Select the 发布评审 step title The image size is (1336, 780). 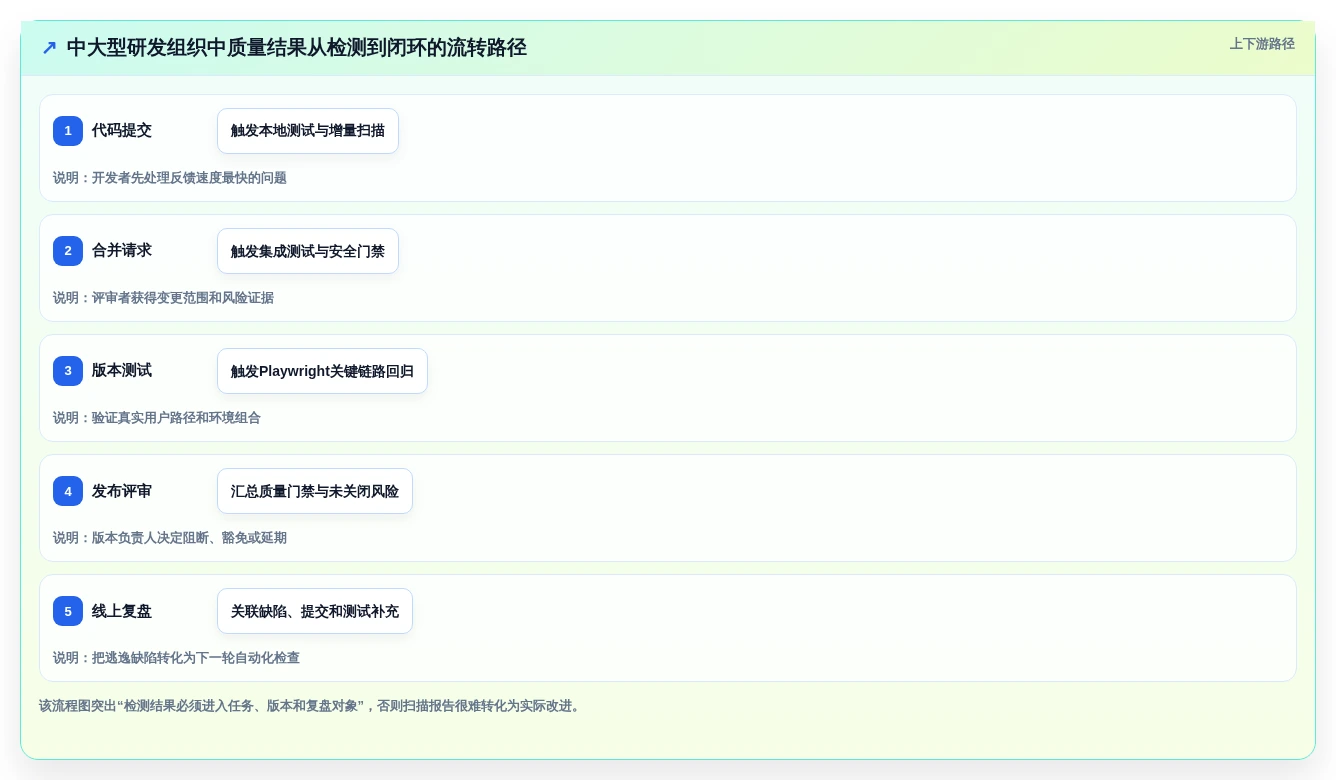(122, 491)
